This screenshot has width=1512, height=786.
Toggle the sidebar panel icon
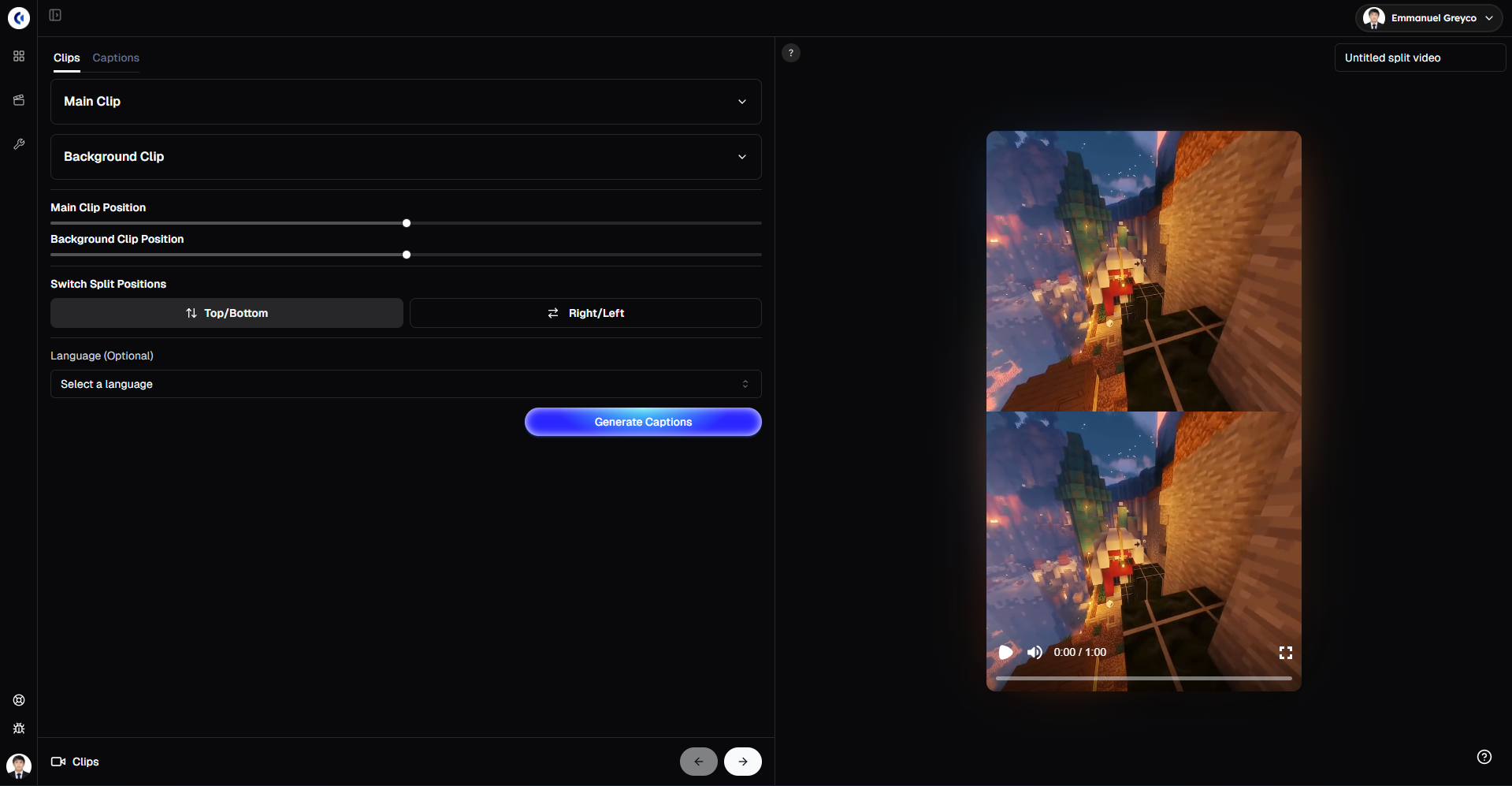tap(55, 15)
